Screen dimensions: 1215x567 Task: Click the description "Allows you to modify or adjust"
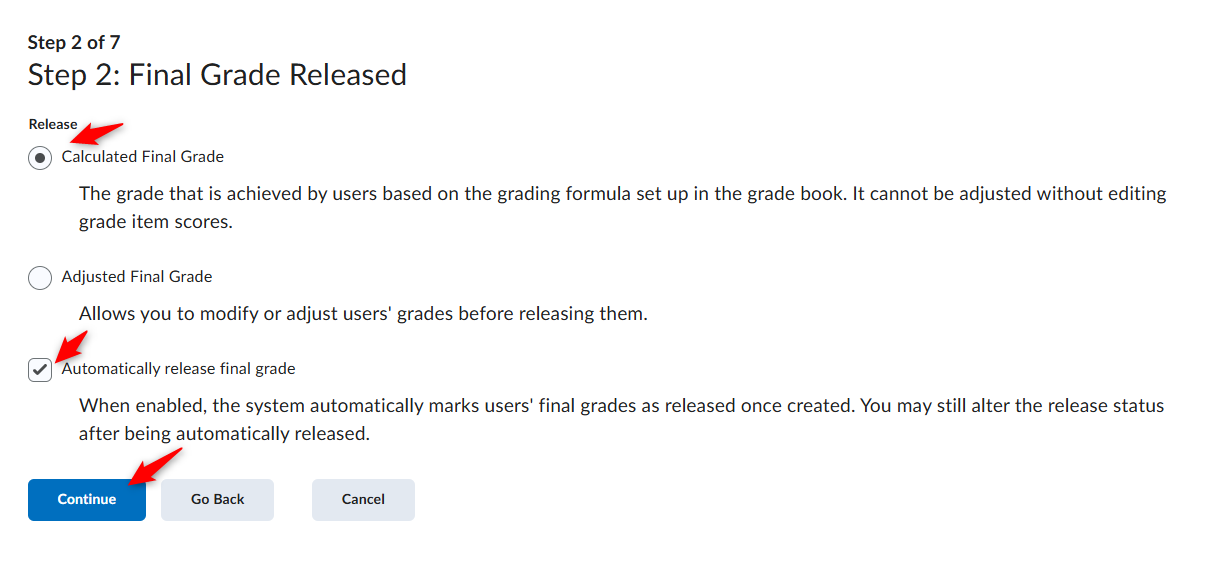pos(363,314)
